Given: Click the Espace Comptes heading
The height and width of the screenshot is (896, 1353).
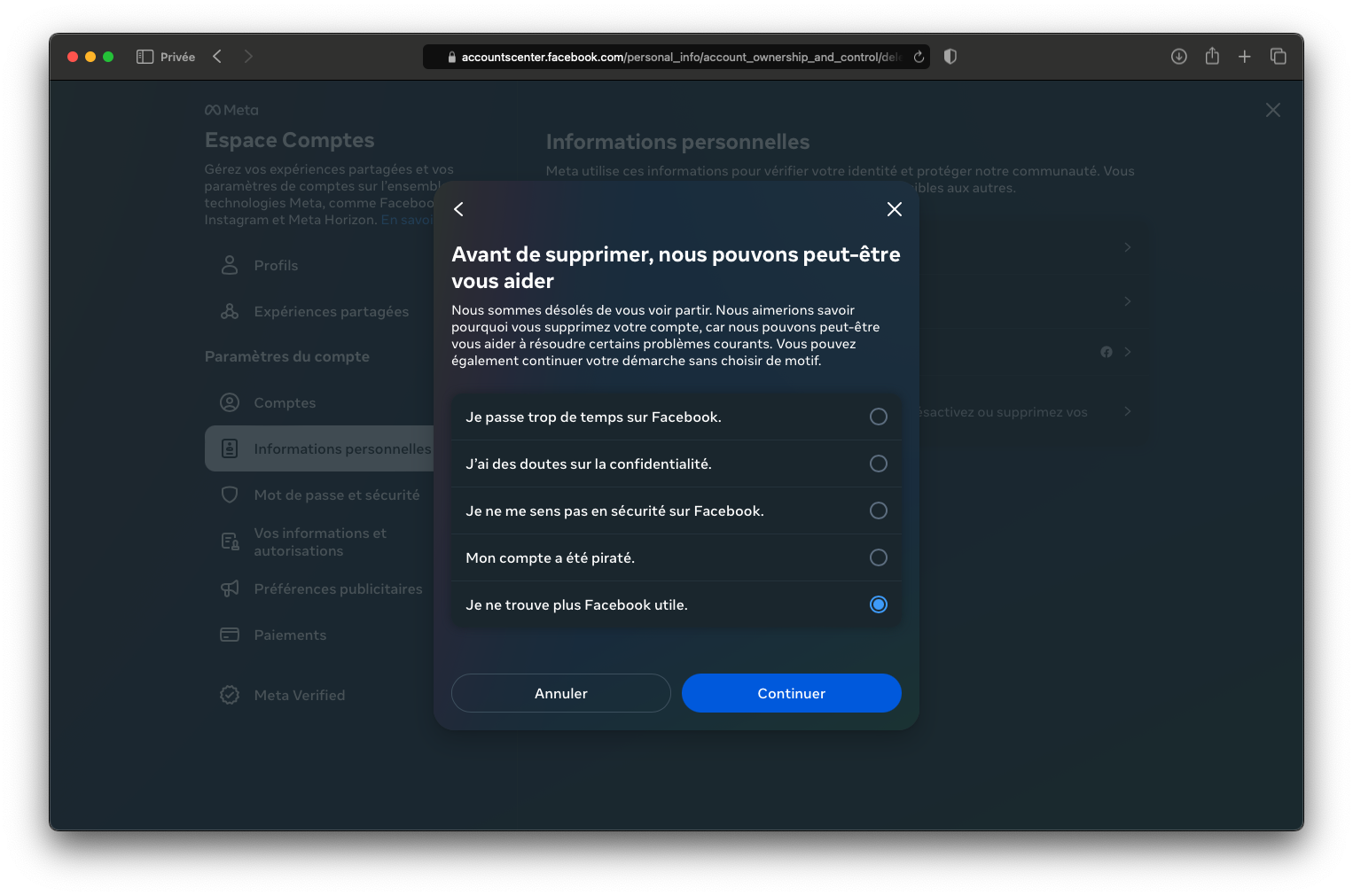Looking at the screenshot, I should (289, 140).
